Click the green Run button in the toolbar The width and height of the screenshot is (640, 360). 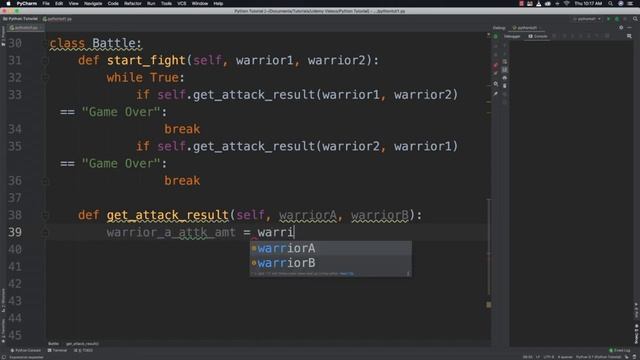[x=609, y=19]
